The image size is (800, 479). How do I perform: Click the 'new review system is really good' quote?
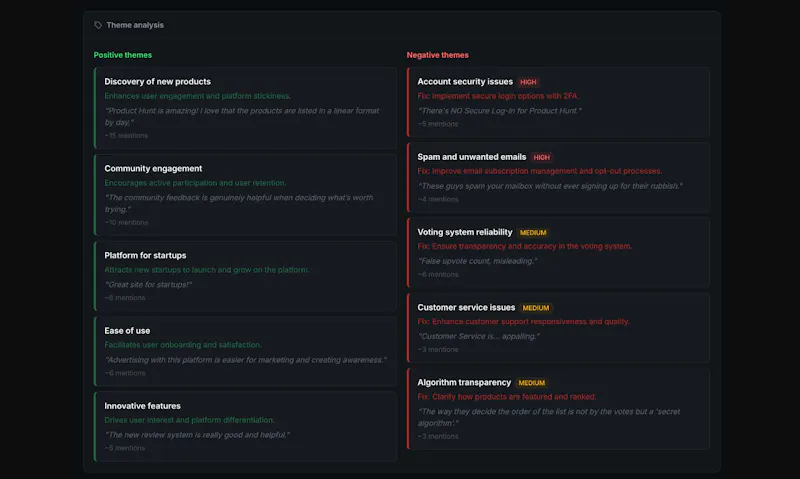197,435
